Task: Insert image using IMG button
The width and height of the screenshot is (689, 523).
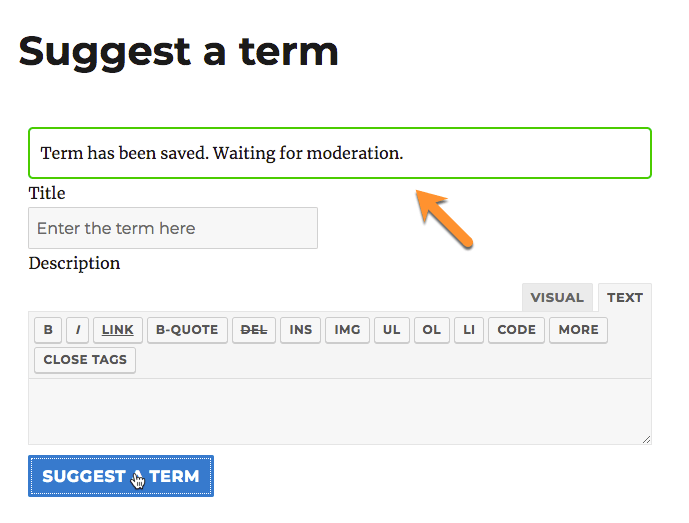Action: click(x=347, y=330)
